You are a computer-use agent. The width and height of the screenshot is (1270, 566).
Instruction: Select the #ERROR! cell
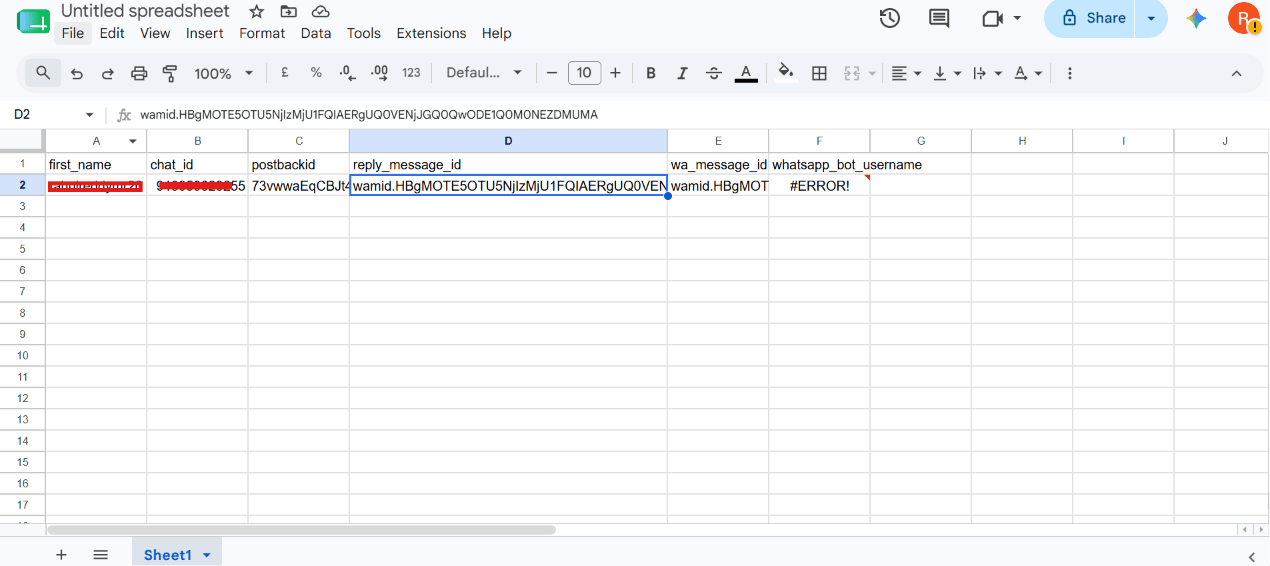click(819, 186)
